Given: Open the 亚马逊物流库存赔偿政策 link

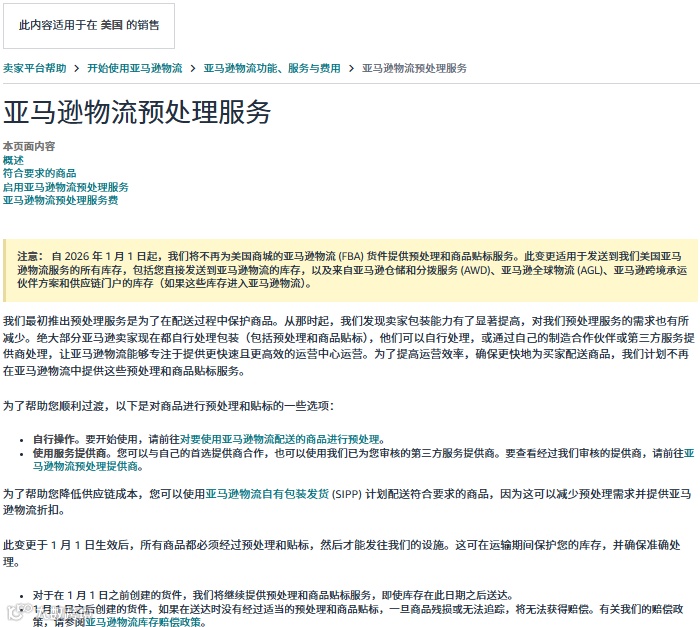Looking at the screenshot, I should point(142,622).
